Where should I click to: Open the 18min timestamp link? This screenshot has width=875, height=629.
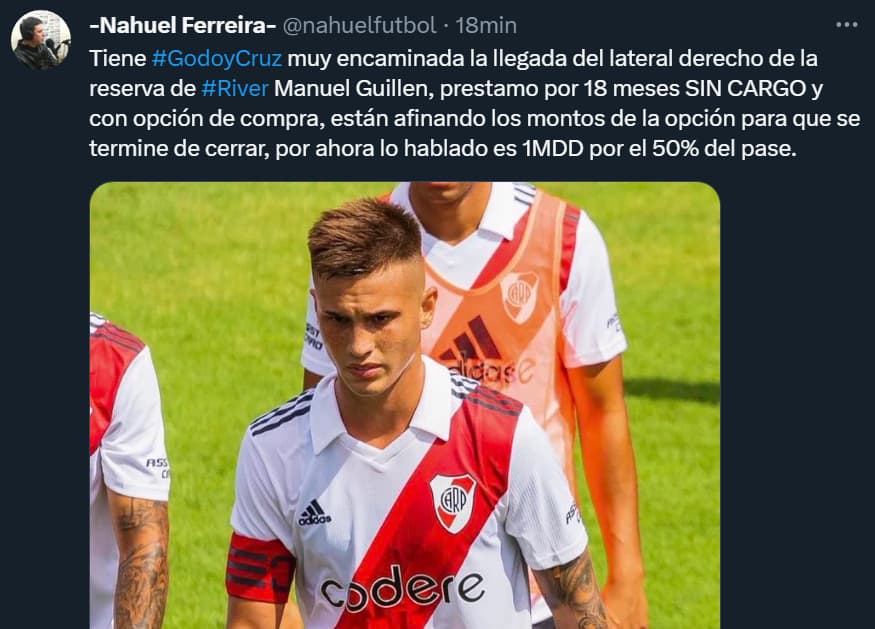pyautogui.click(x=486, y=26)
